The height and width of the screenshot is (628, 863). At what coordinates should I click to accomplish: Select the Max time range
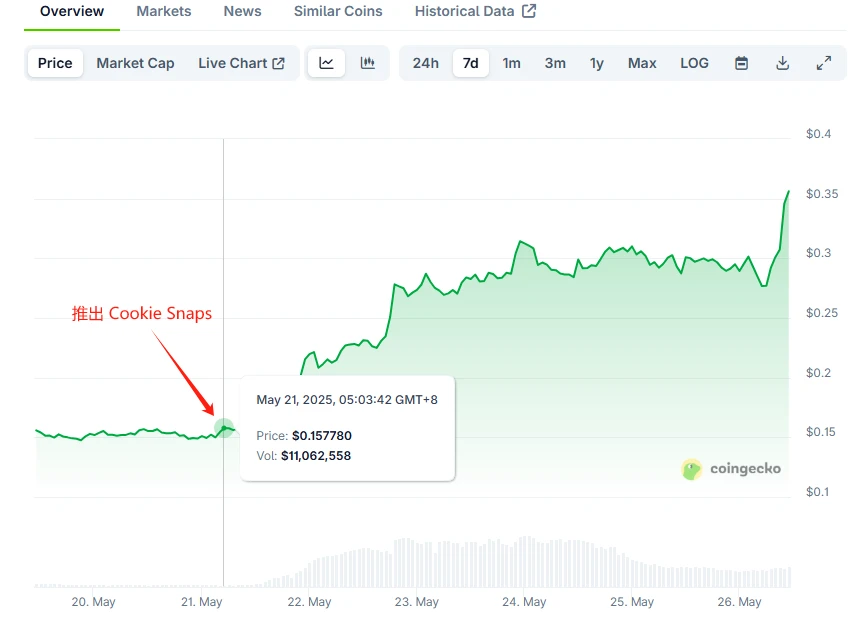coord(641,62)
